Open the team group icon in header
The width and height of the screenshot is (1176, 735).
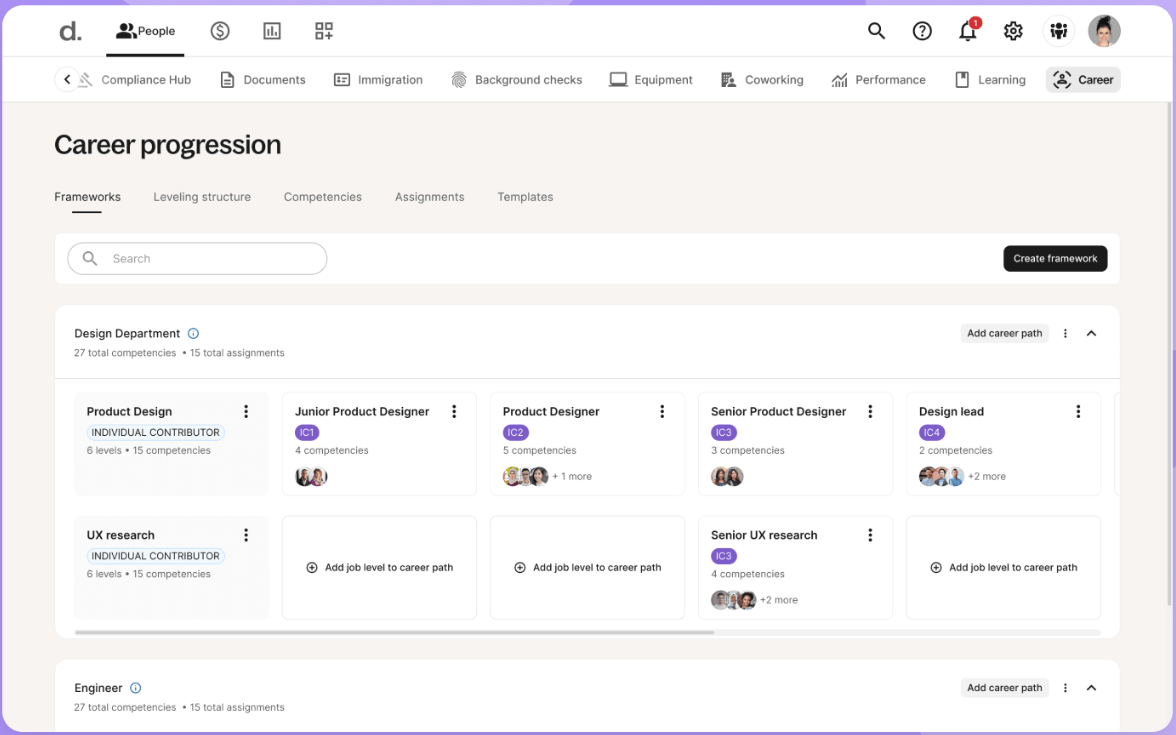(x=1059, y=31)
